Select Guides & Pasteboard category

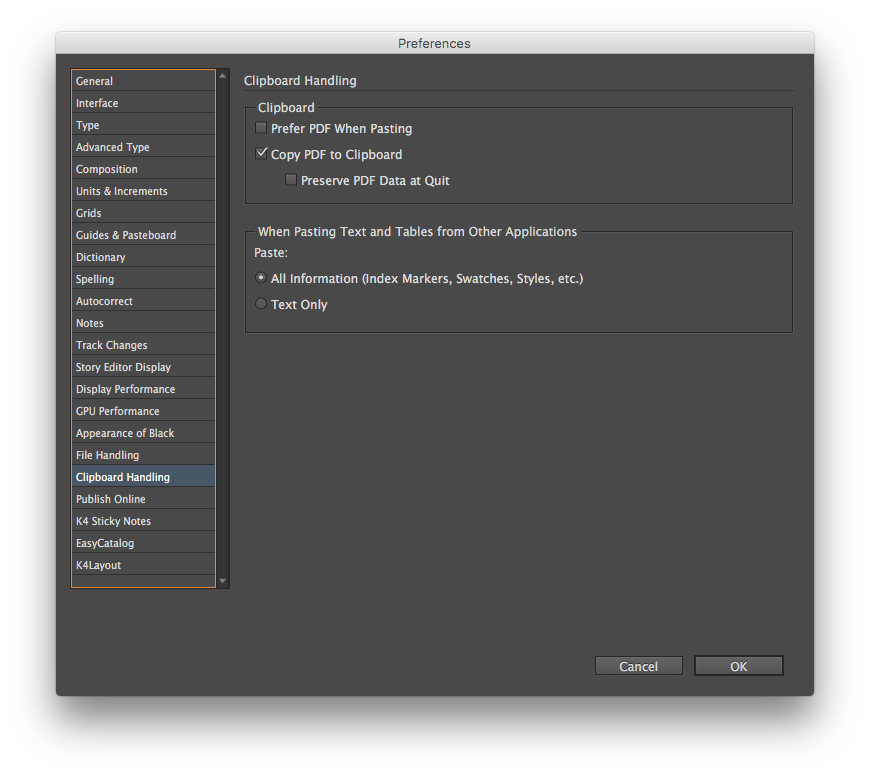143,235
